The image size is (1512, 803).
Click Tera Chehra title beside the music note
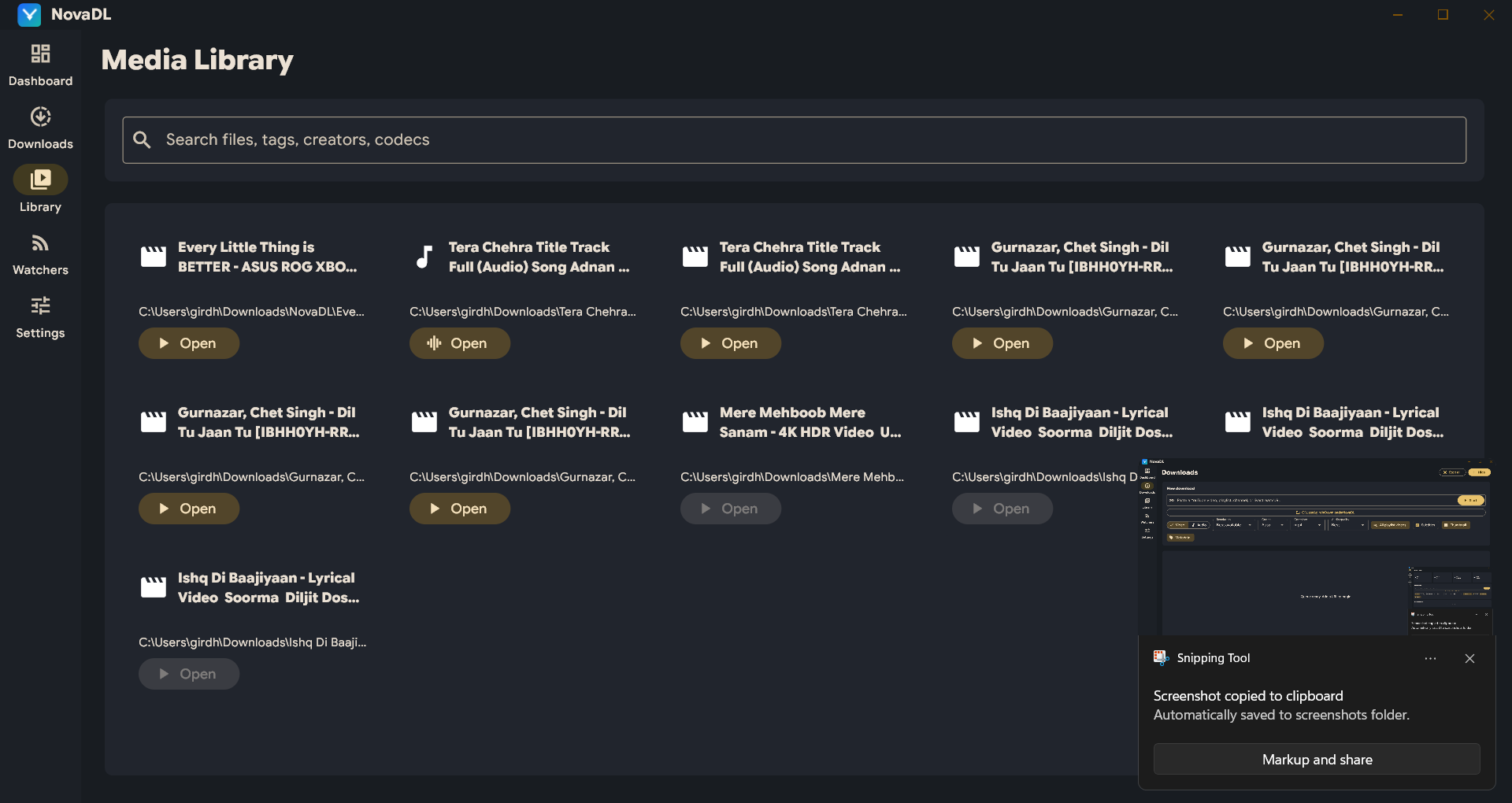click(x=539, y=257)
